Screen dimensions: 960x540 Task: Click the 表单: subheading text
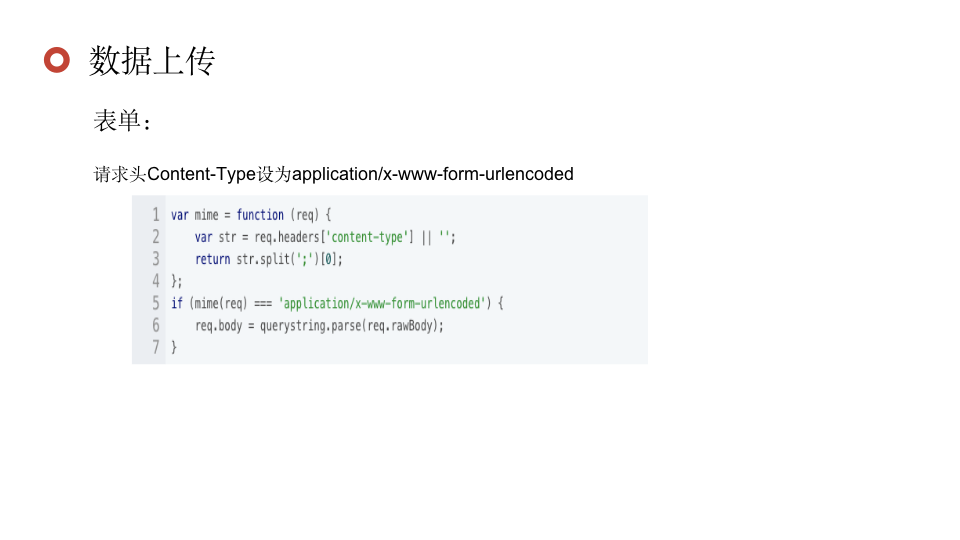(122, 121)
